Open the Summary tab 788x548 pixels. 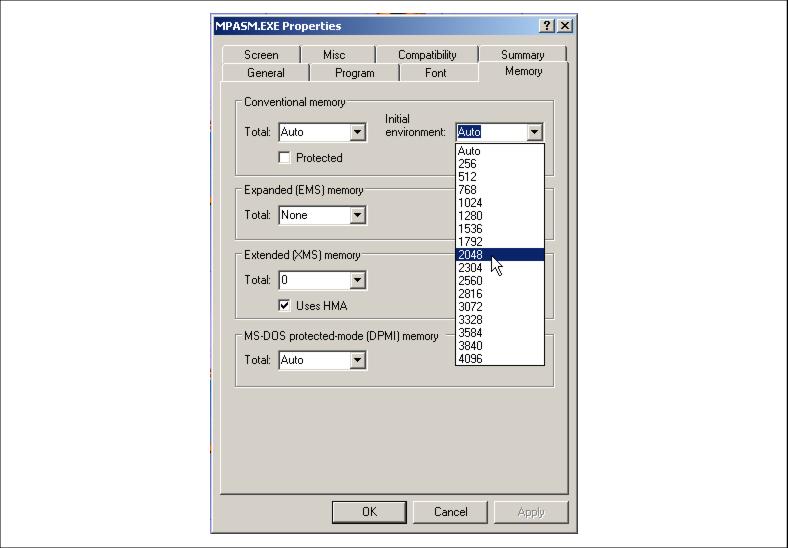coord(522,54)
